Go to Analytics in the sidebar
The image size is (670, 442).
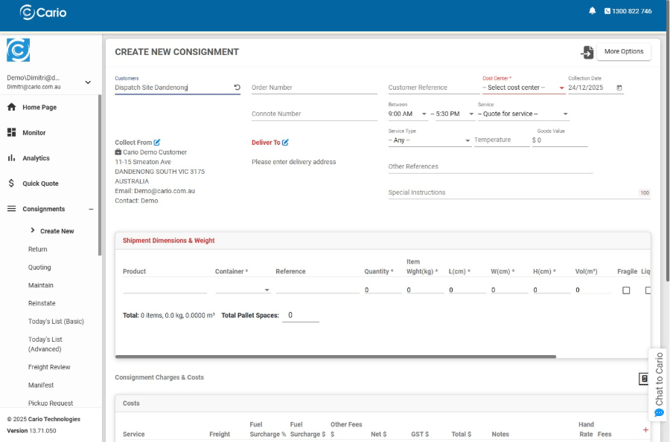[x=36, y=158]
